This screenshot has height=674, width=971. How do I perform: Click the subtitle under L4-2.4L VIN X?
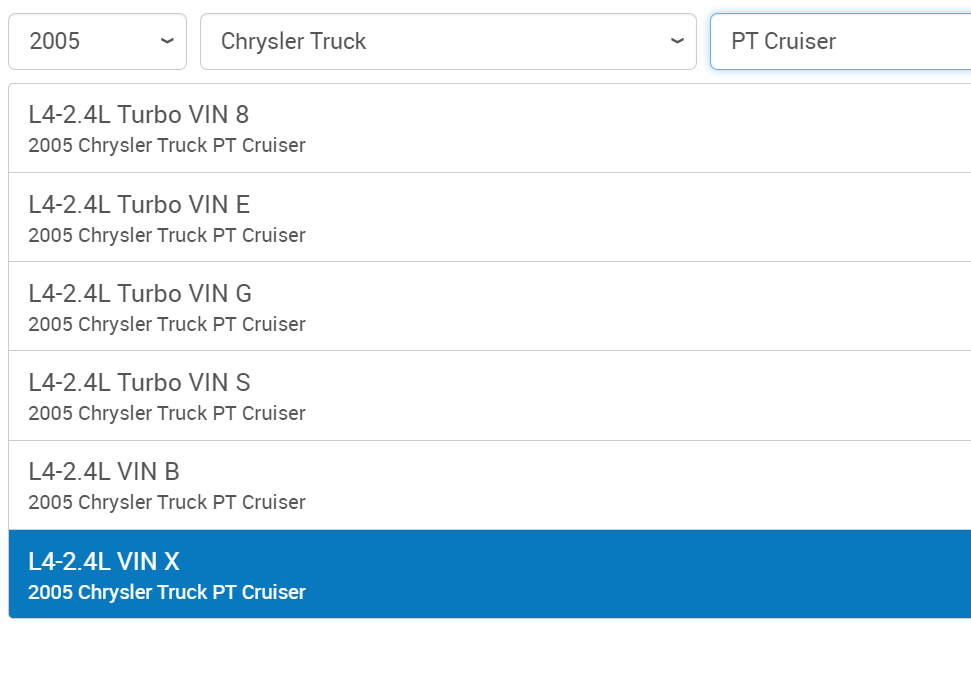167,593
